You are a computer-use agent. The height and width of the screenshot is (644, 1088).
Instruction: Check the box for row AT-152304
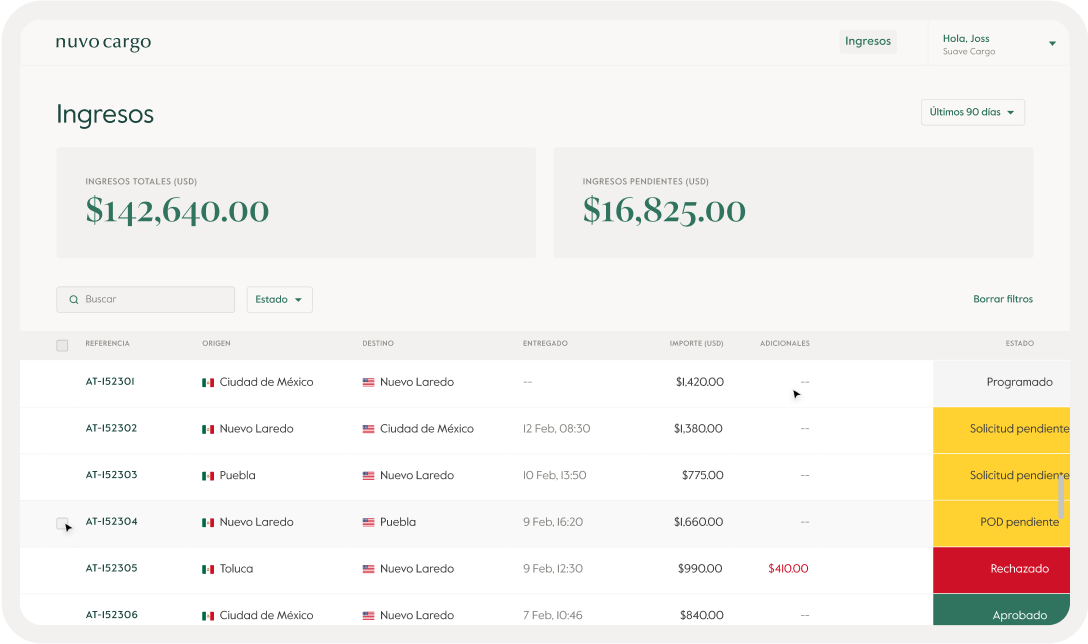62,523
